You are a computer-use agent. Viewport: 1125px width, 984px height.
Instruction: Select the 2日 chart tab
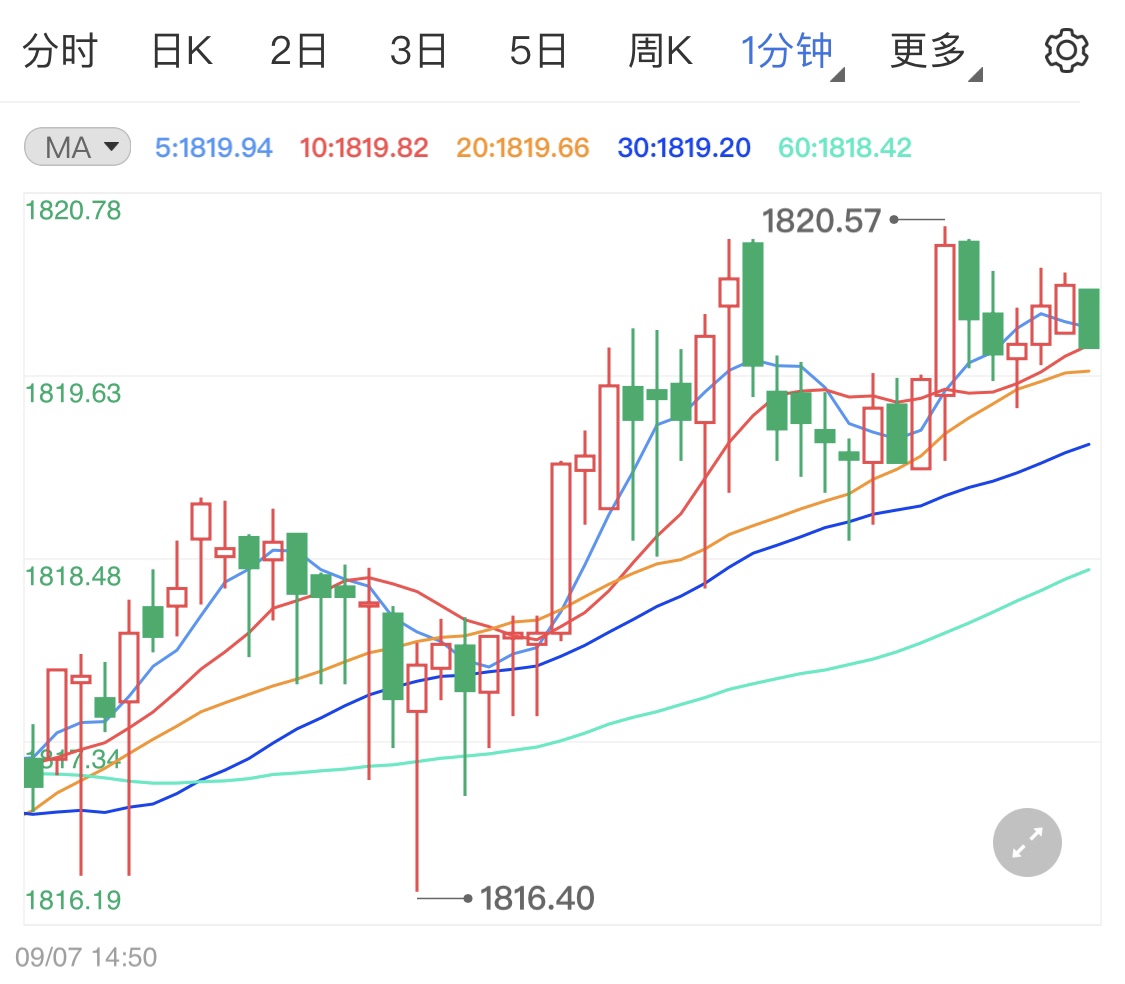(298, 51)
